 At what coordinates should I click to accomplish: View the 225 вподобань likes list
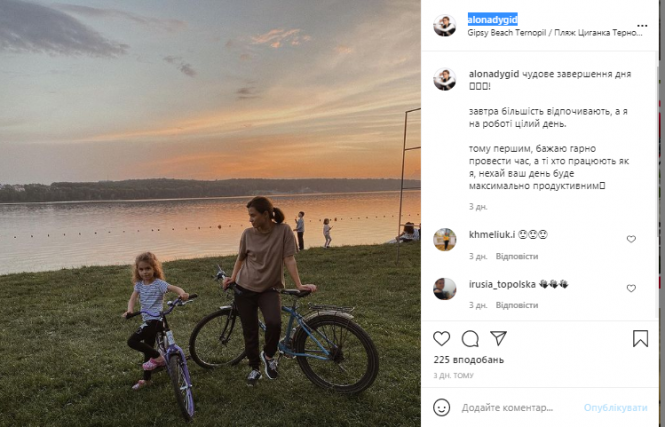tap(468, 360)
